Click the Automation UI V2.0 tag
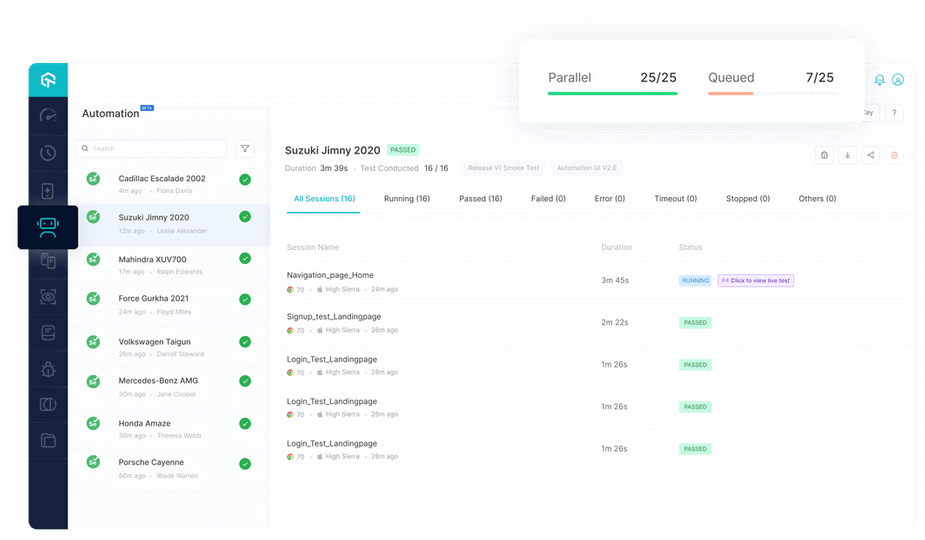This screenshot has height=540, width=925. (x=586, y=168)
